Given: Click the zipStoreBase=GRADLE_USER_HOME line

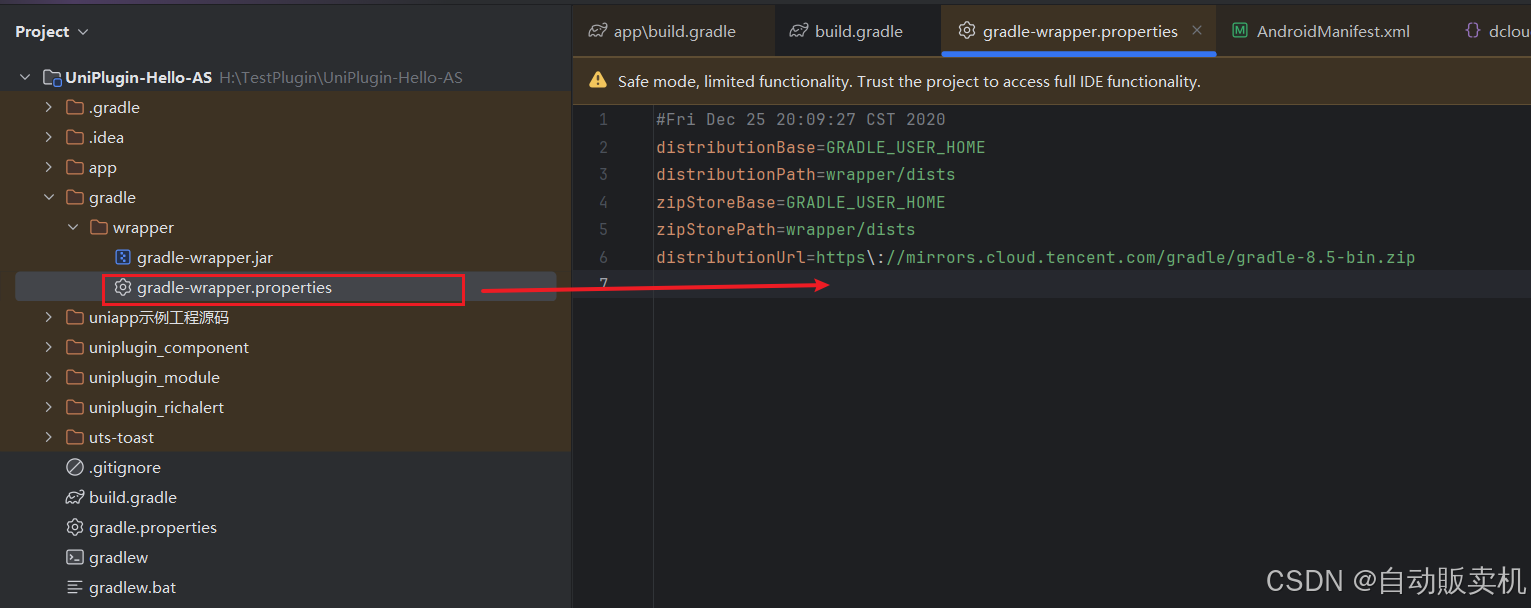Looking at the screenshot, I should pyautogui.click(x=800, y=202).
